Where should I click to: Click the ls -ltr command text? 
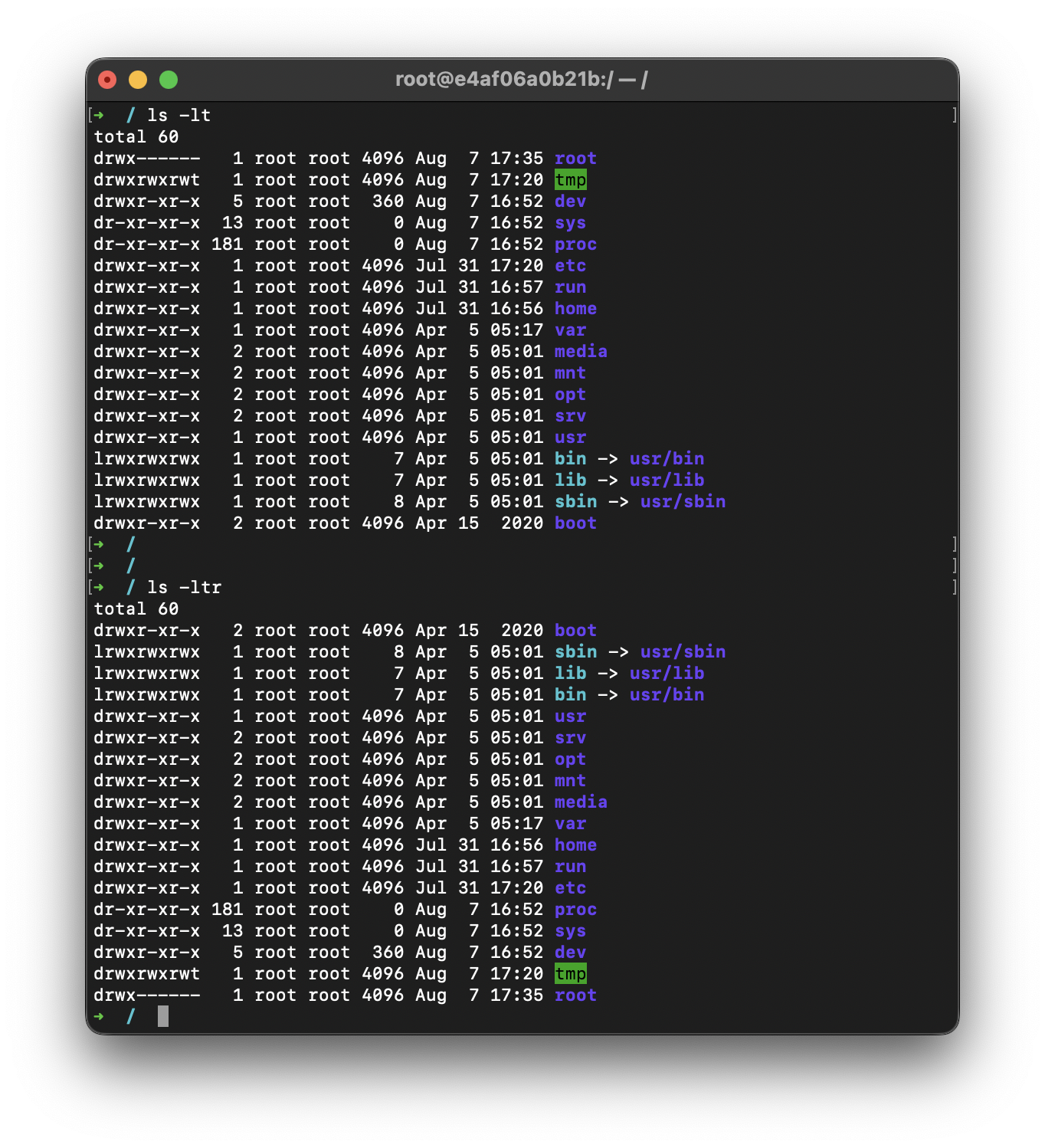coord(183,587)
